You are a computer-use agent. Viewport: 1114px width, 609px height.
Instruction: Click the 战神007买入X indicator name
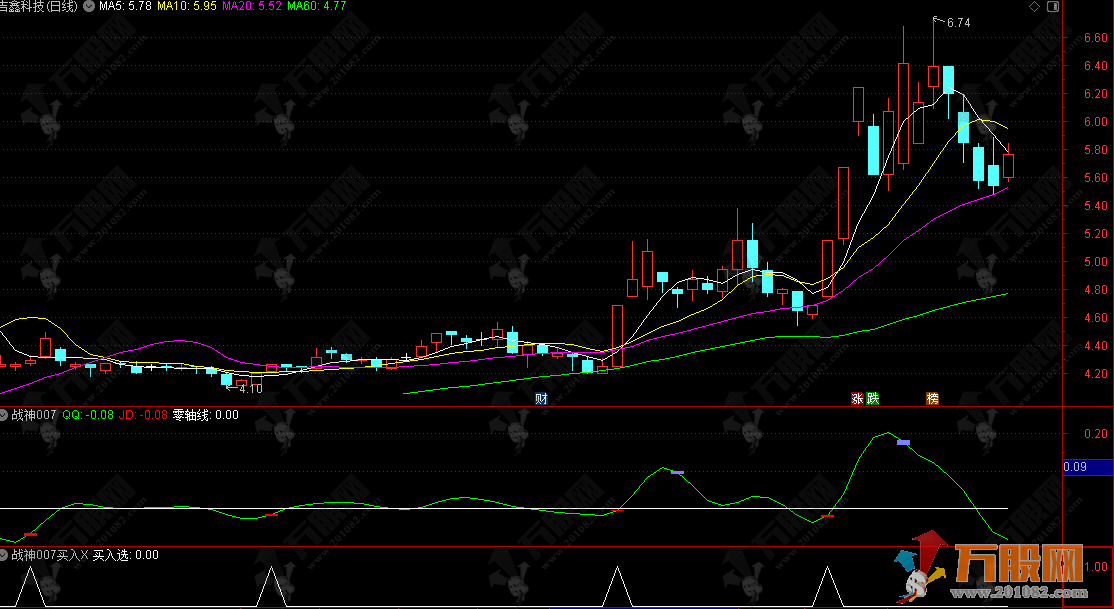[50, 554]
